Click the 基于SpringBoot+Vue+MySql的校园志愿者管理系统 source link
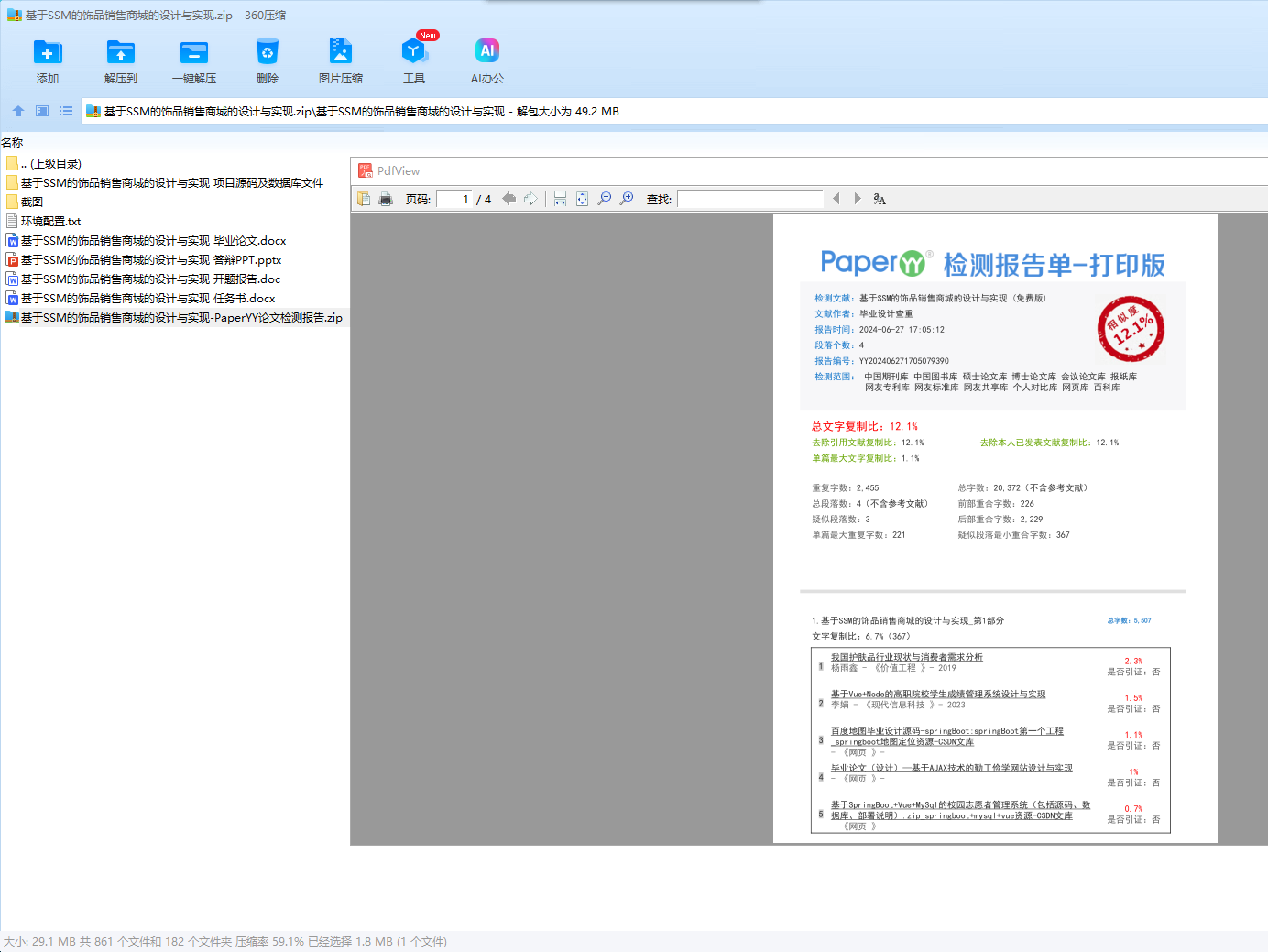 961,810
